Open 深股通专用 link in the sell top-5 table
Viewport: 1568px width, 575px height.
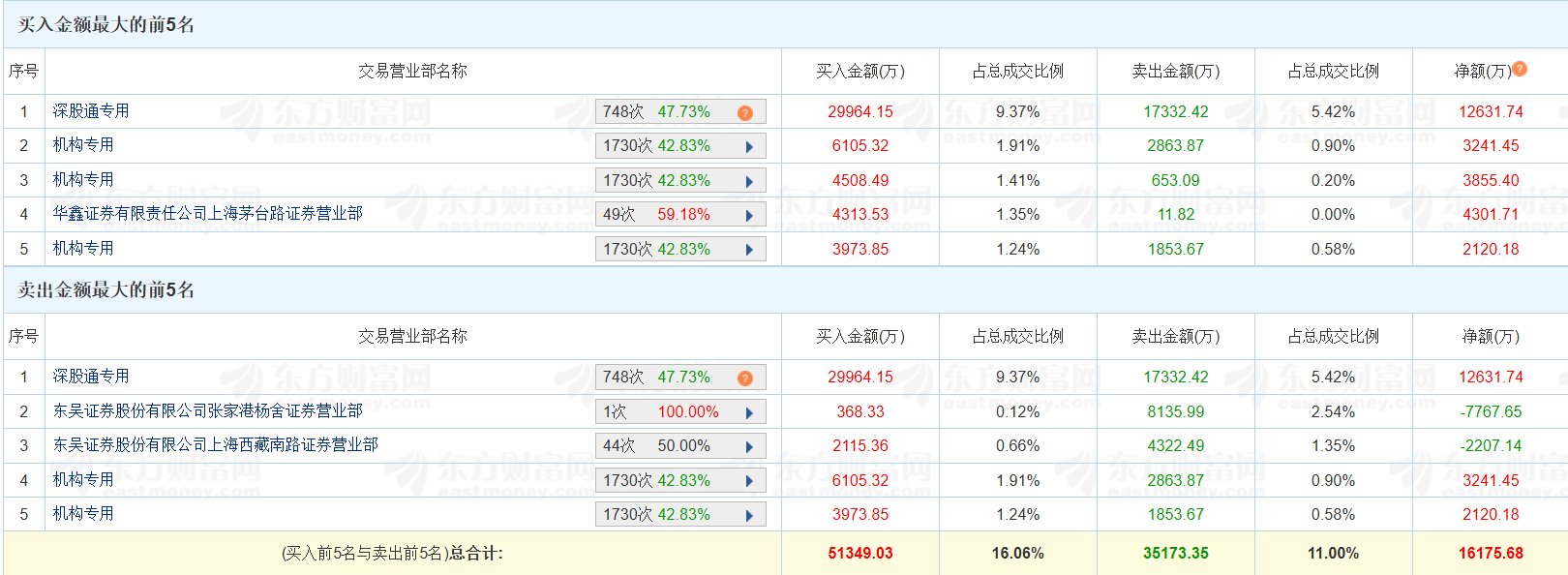coord(91,377)
